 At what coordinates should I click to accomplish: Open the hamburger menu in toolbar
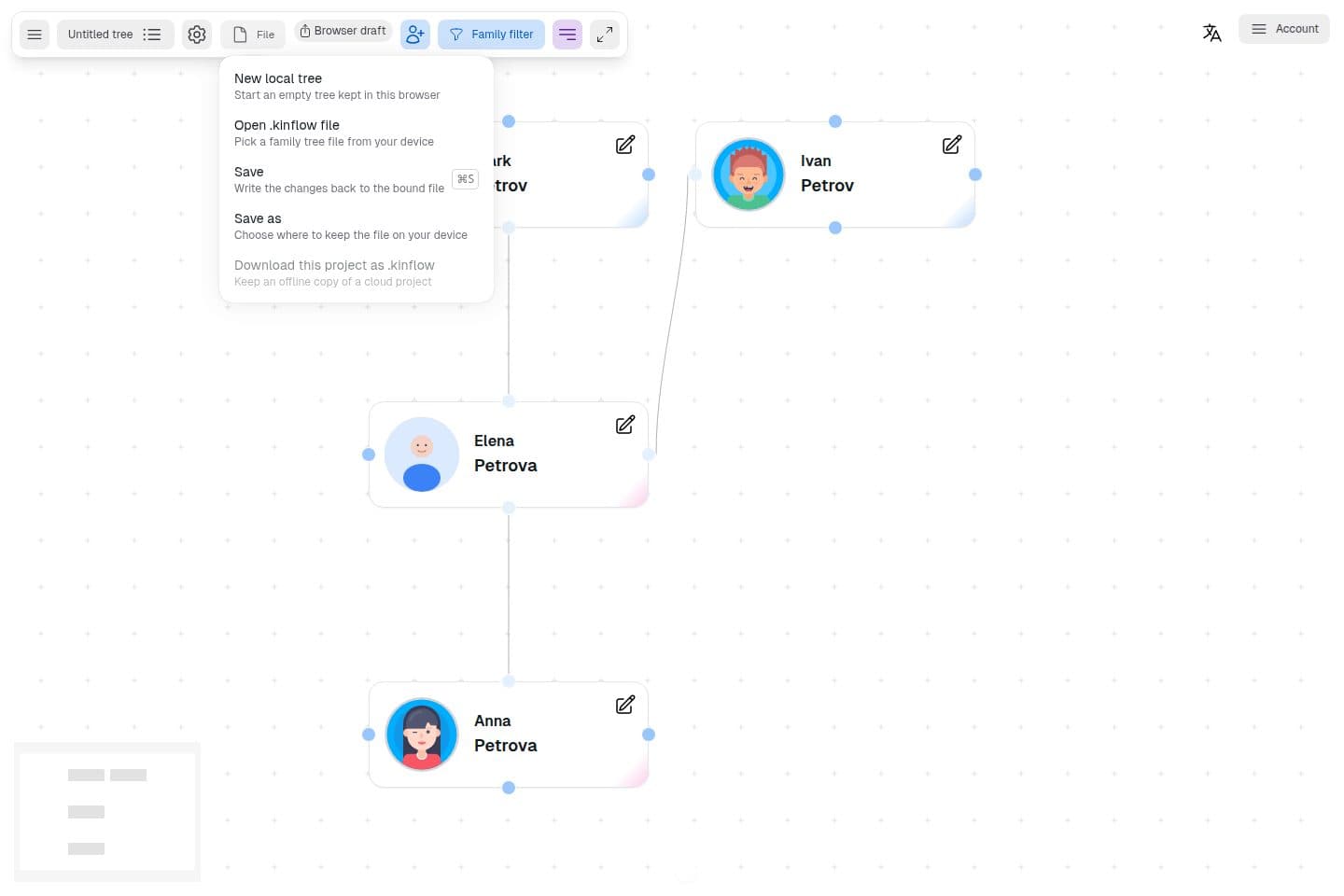tap(35, 35)
